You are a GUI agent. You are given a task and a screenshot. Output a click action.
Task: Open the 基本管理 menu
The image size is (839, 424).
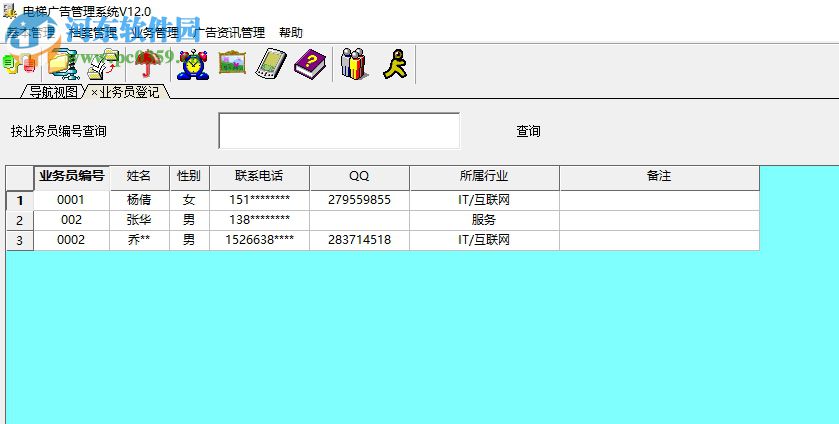(31, 33)
